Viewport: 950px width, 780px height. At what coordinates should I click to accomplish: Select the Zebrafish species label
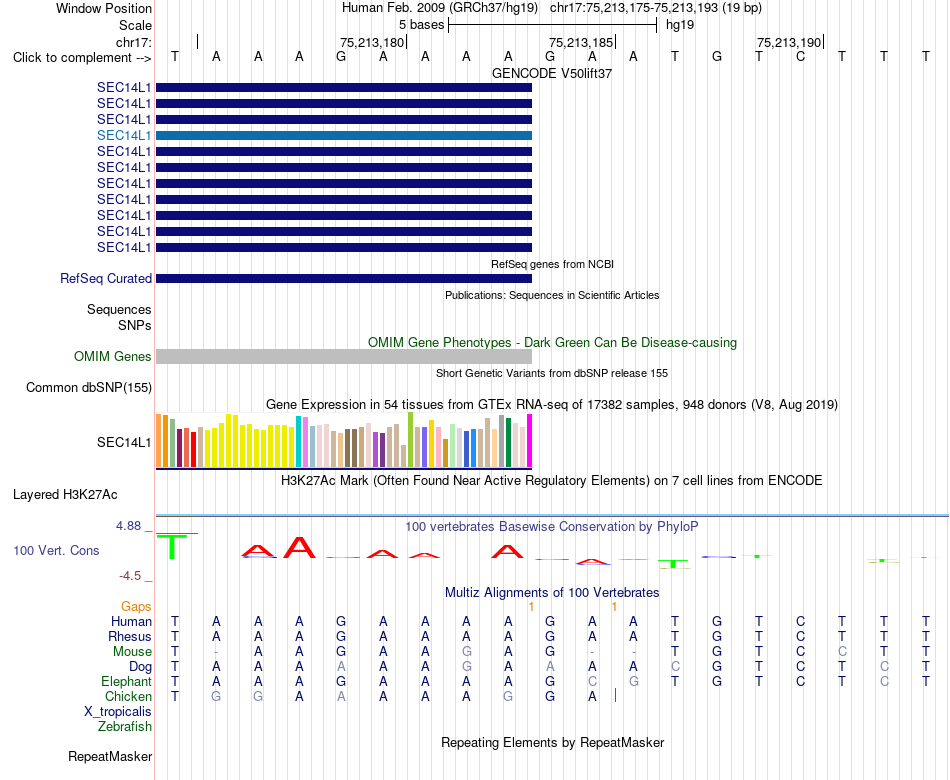[125, 727]
